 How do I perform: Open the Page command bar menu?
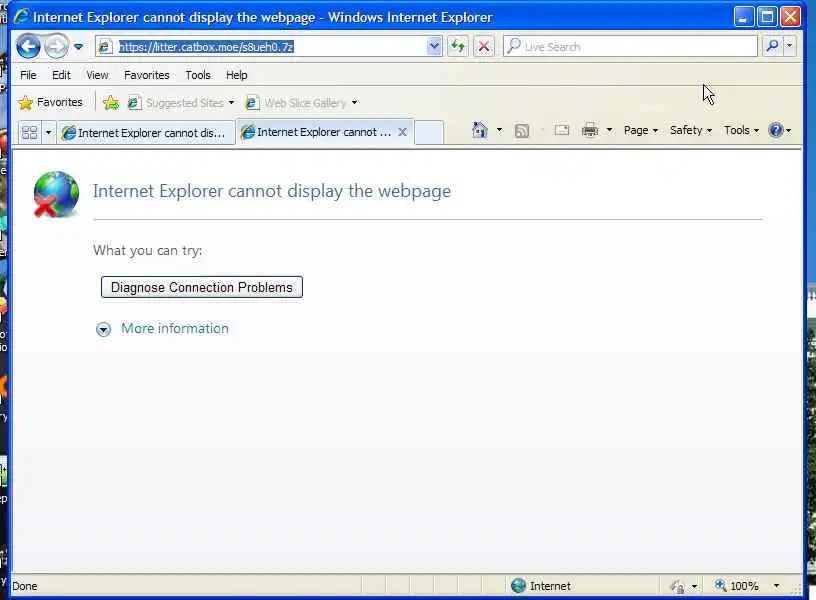[x=641, y=130]
